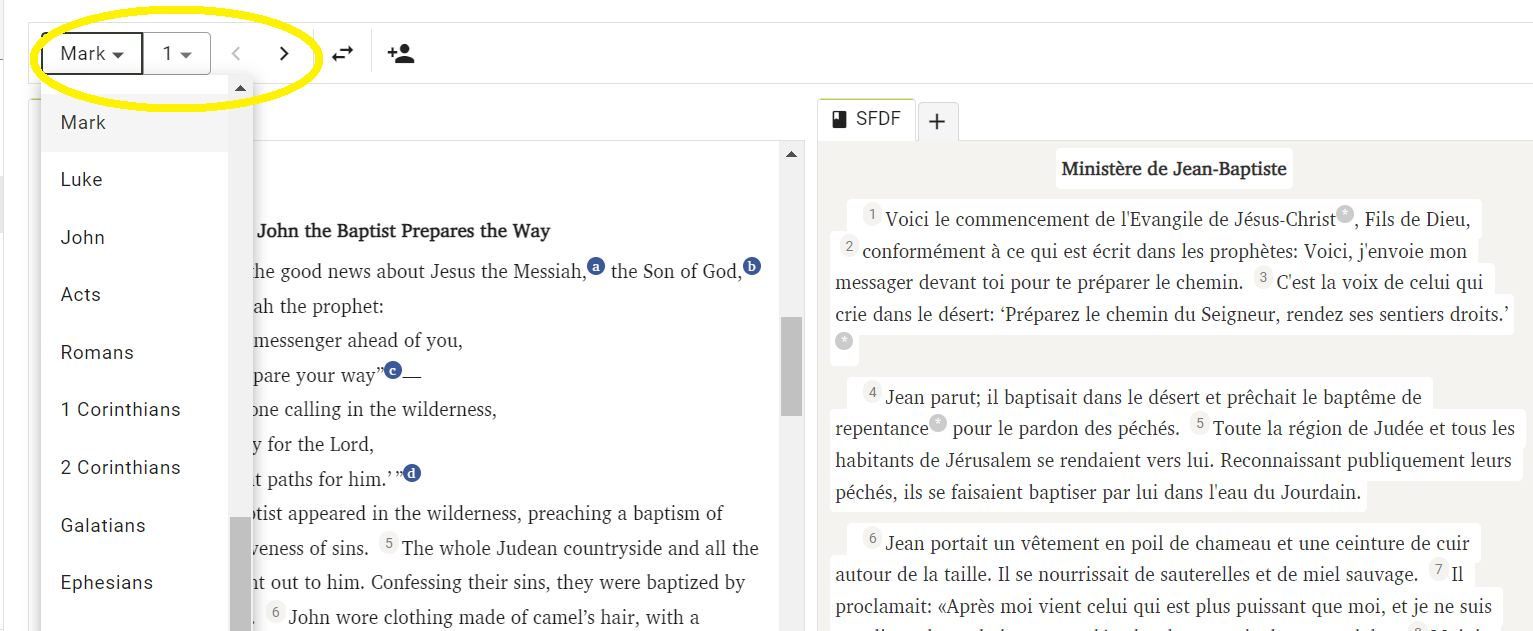Viewport: 1533px width, 631px height.
Task: Click the swap panels arrows icon
Action: pyautogui.click(x=343, y=54)
